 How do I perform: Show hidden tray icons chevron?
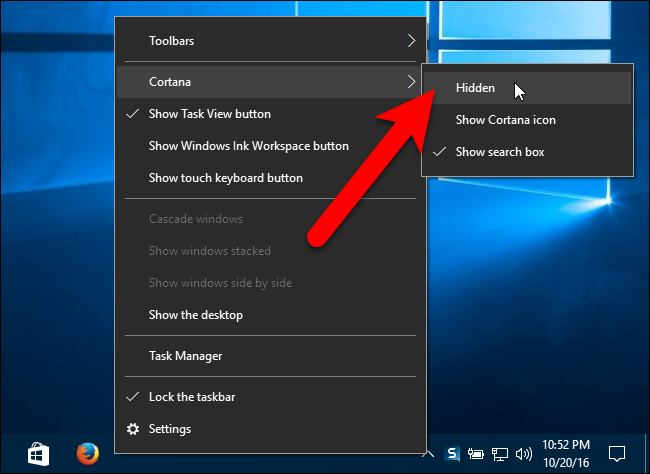[x=430, y=454]
